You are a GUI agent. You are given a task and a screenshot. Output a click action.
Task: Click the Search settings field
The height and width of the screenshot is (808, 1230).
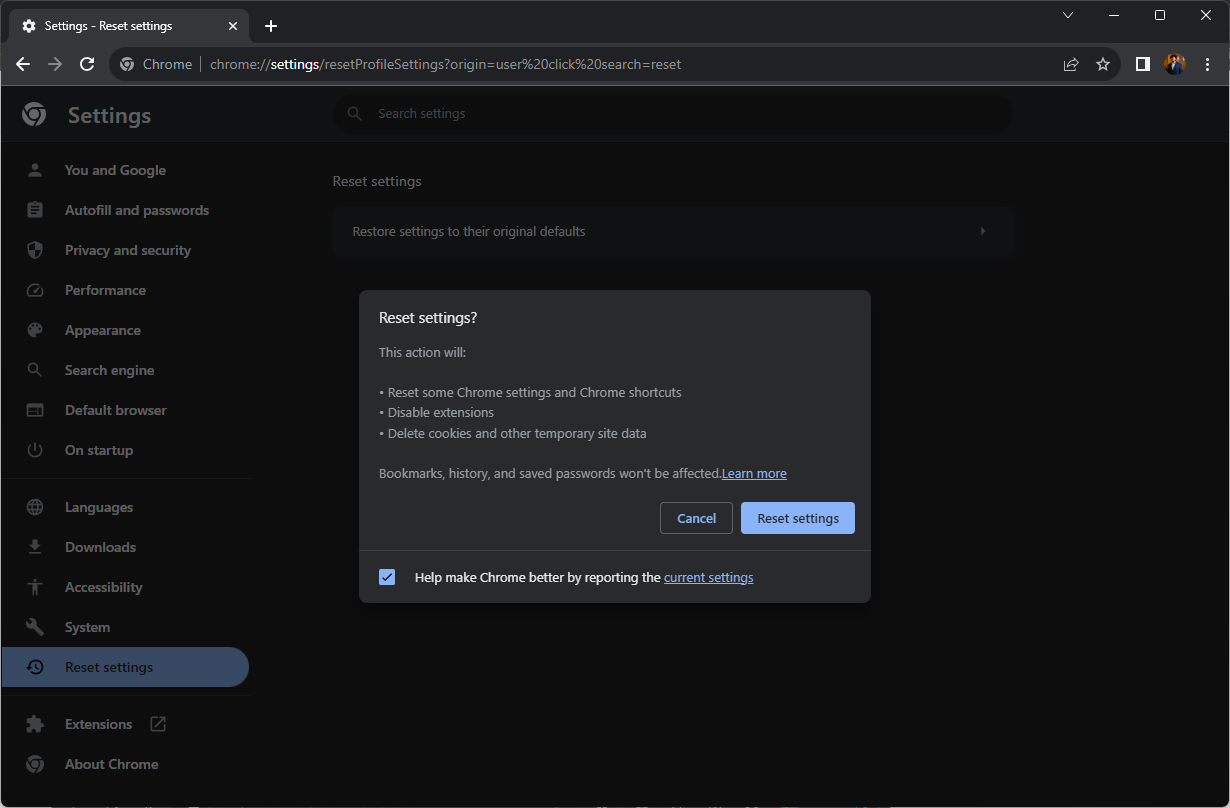(x=672, y=114)
